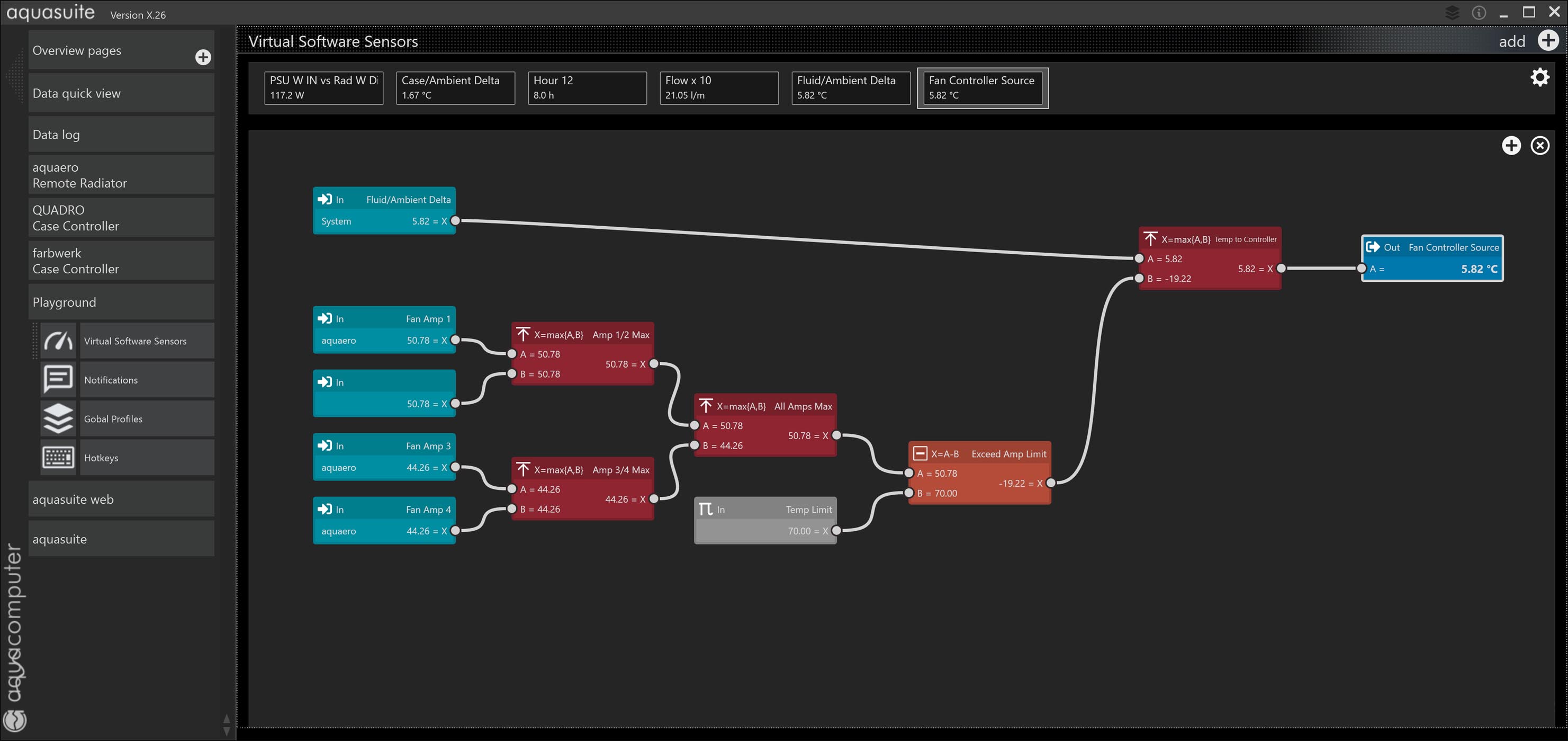Expand the aquasuite web section
Image resolution: width=1568 pixels, height=741 pixels.
pos(121,499)
